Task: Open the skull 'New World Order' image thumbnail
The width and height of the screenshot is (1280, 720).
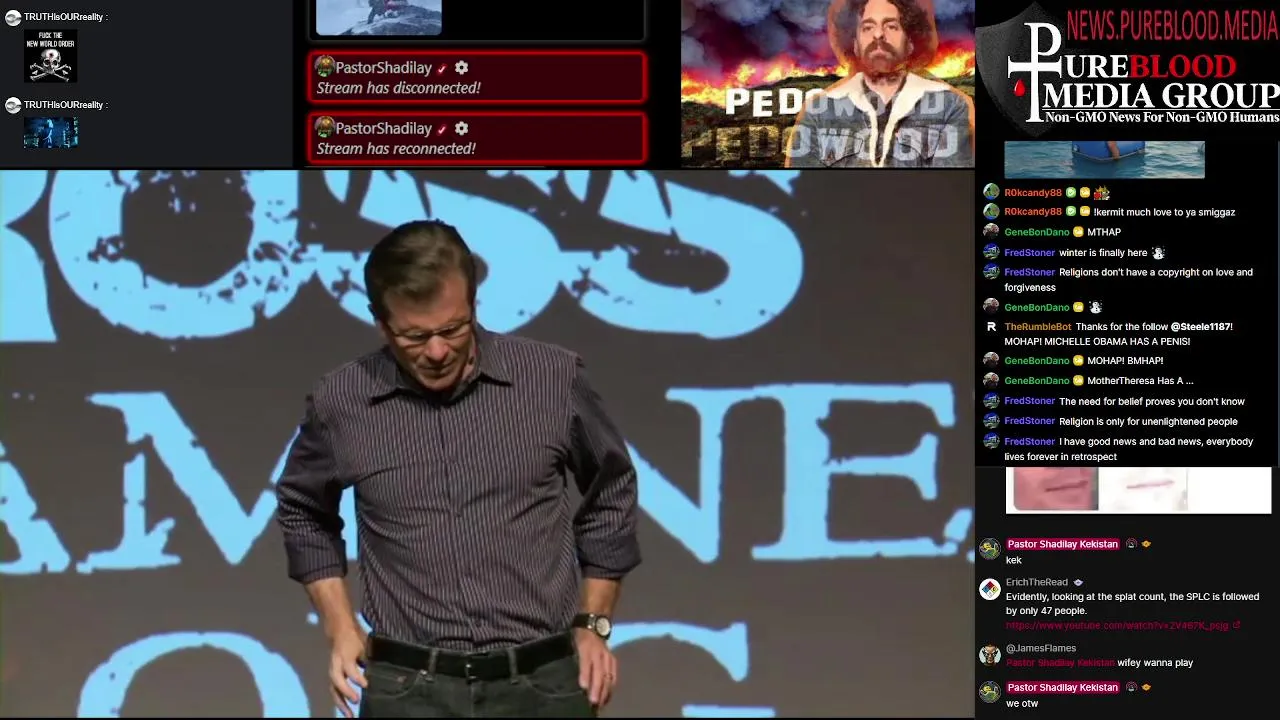Action: [x=51, y=56]
